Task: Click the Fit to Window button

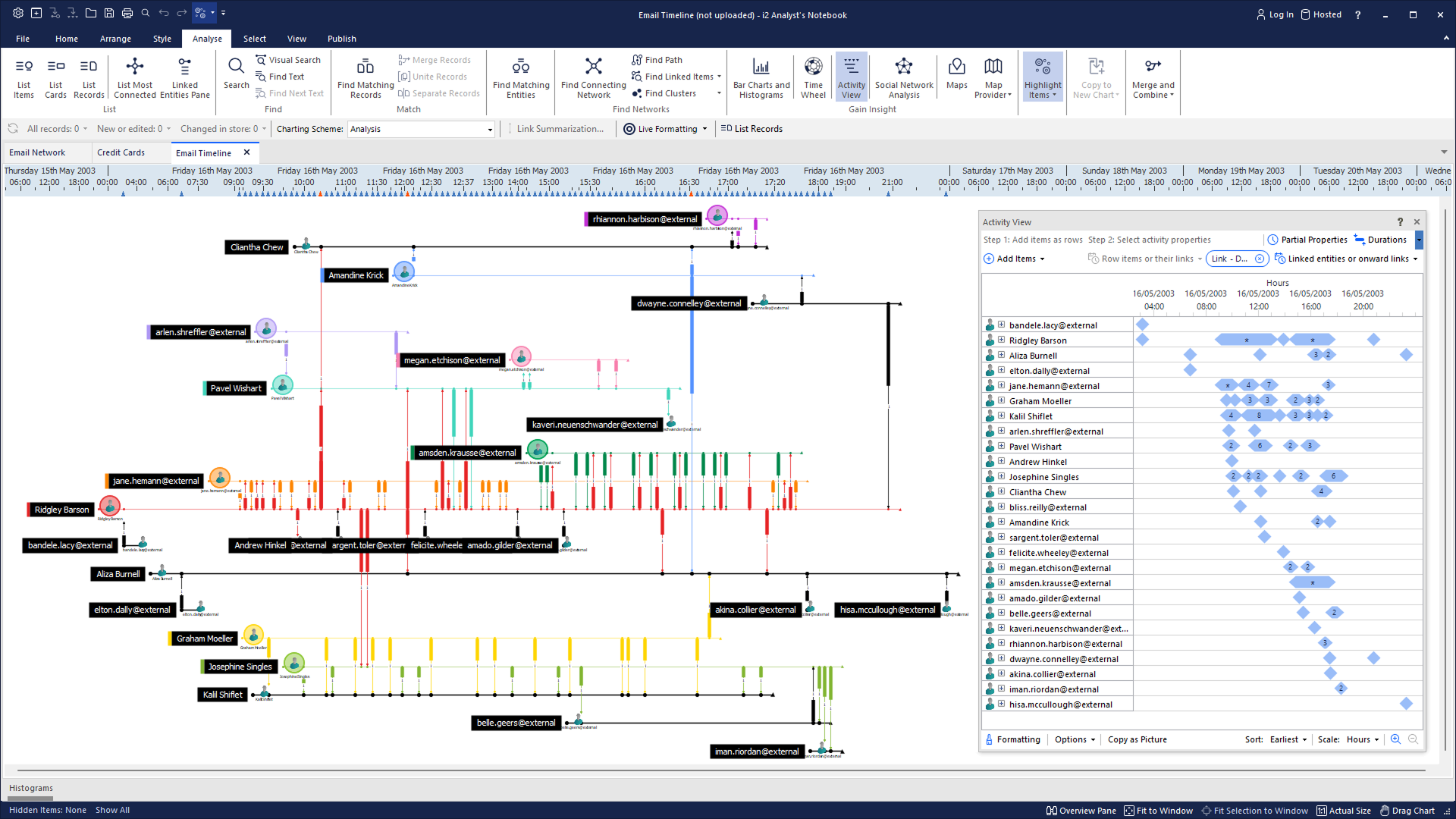Action: [x=1158, y=811]
